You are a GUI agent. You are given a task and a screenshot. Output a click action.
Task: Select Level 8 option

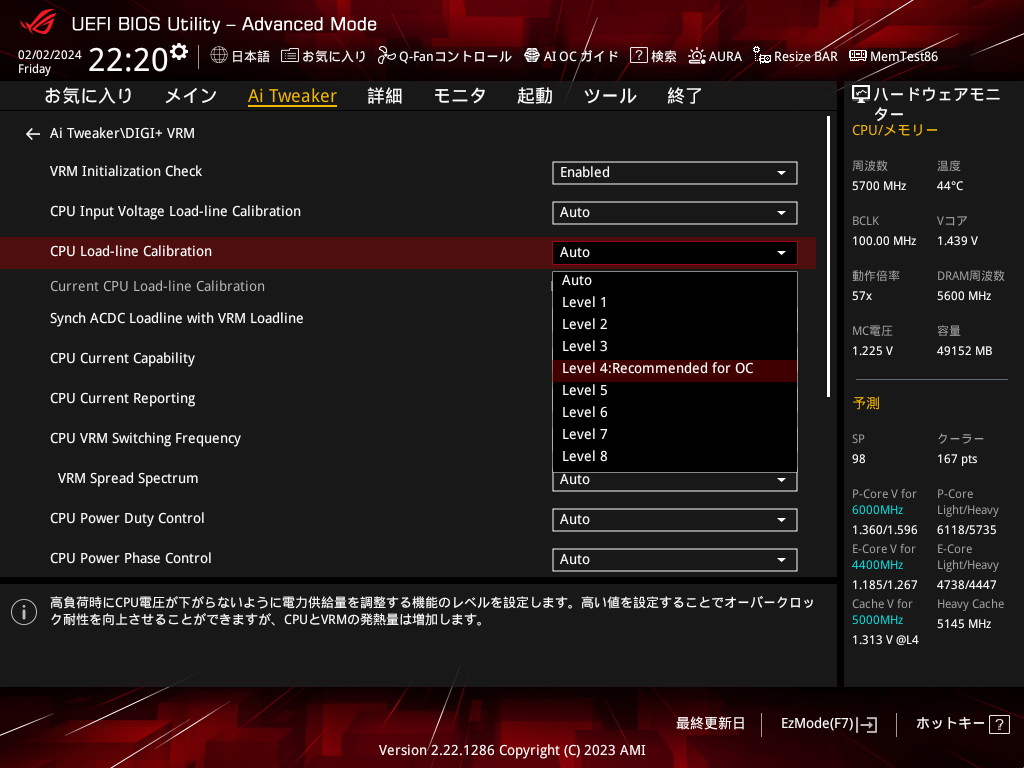[x=675, y=456]
